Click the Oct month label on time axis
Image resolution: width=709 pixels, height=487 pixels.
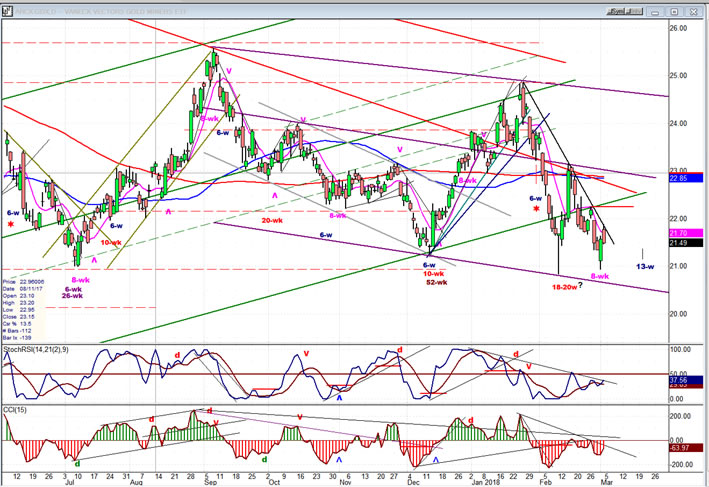274,482
